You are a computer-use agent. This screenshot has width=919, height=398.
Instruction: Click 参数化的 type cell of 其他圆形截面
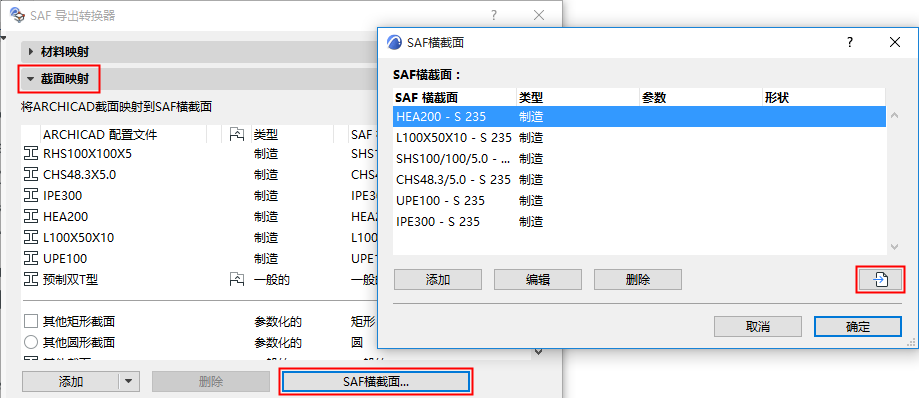(x=277, y=342)
